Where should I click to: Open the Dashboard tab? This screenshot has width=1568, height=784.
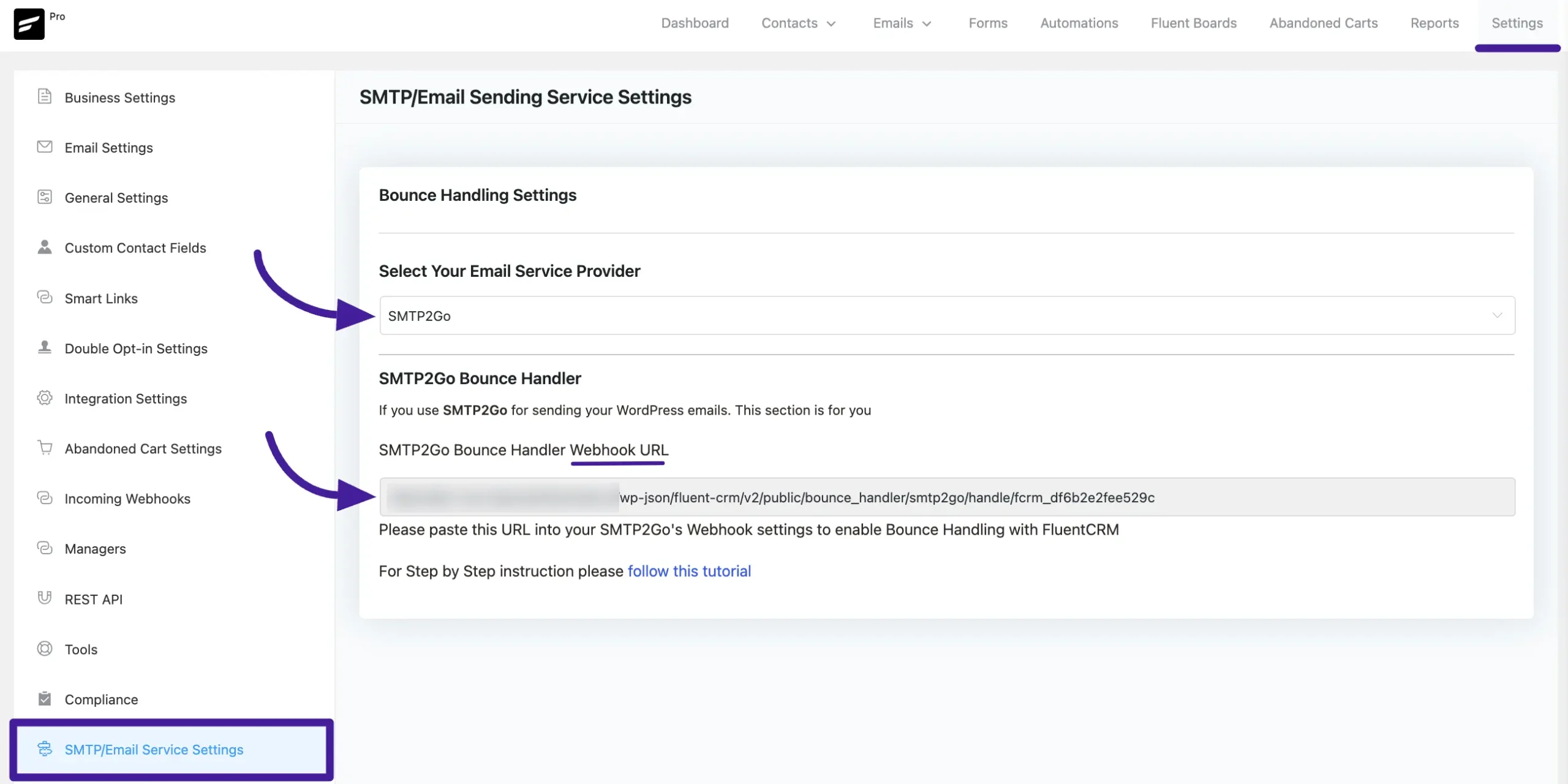pyautogui.click(x=695, y=23)
